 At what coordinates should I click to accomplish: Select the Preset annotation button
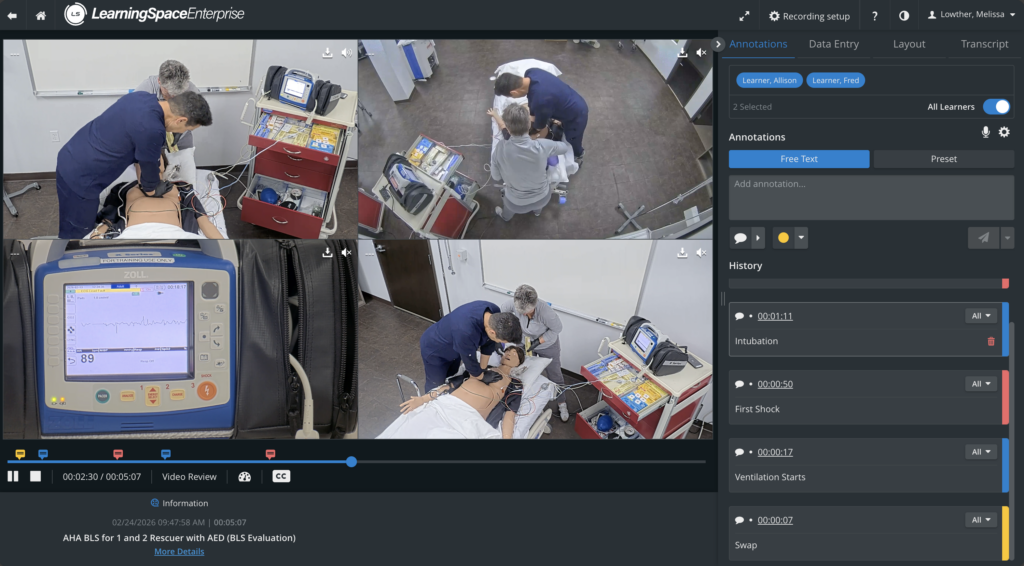coord(944,159)
